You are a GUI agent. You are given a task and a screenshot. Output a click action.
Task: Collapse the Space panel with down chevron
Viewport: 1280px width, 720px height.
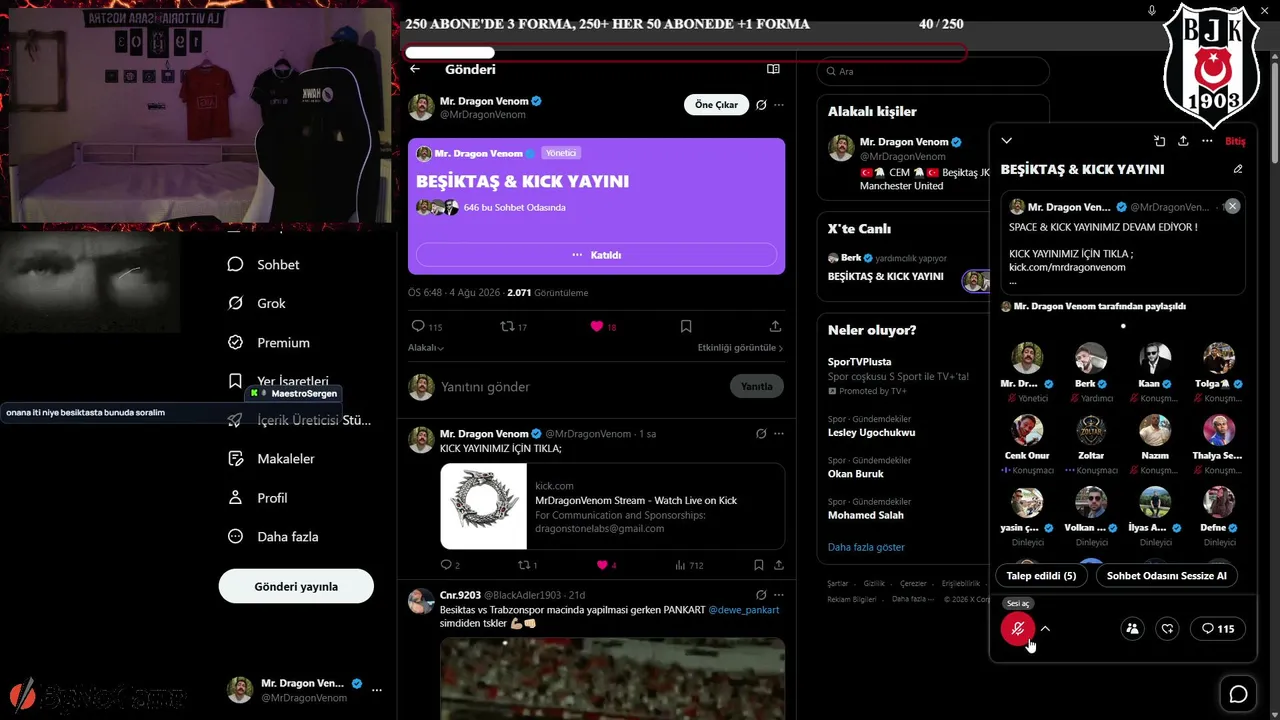click(1007, 141)
